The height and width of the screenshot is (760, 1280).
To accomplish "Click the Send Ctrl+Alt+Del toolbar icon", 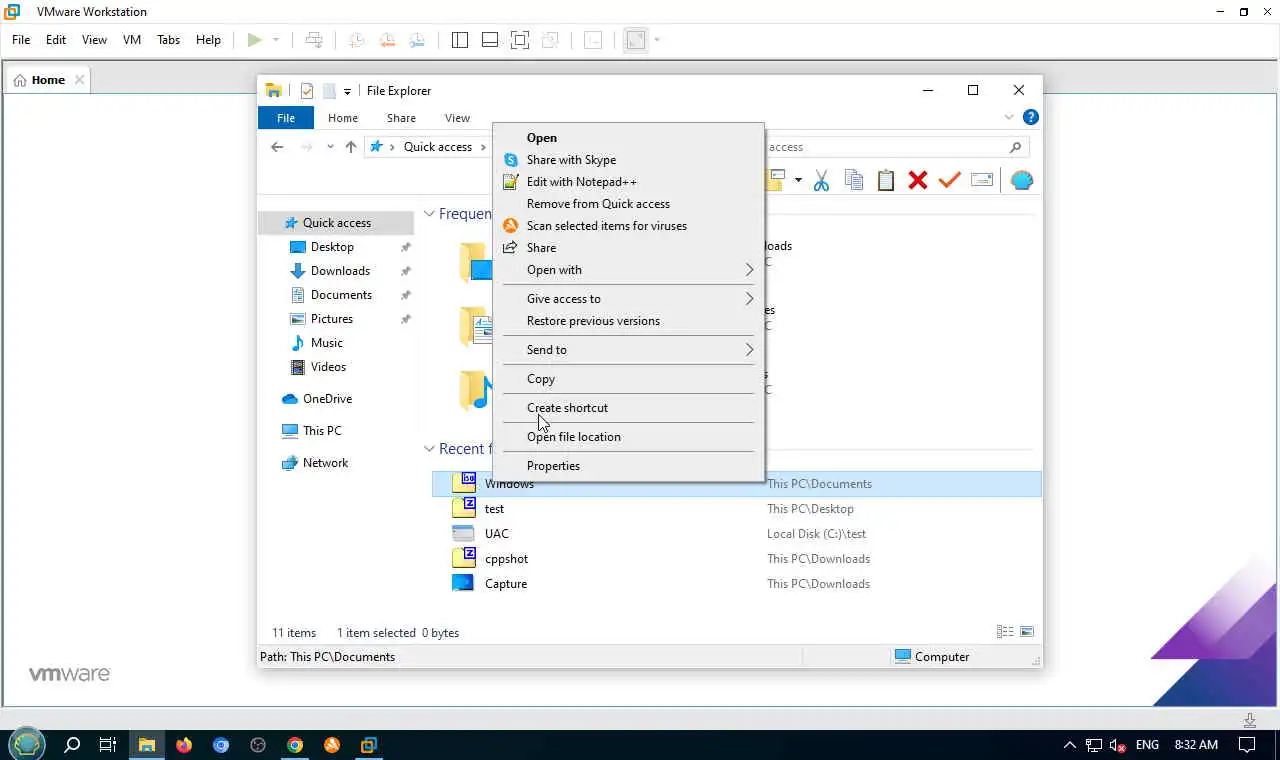I will (x=314, y=40).
